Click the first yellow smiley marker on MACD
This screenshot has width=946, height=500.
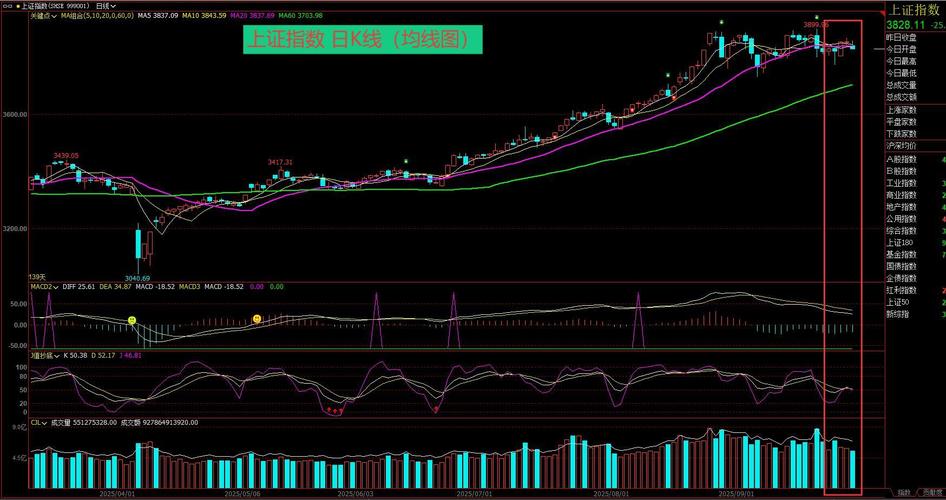tap(132, 320)
